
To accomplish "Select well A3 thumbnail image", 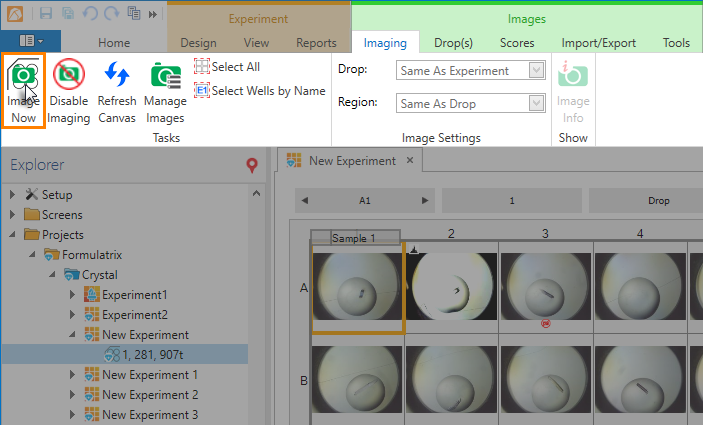I will (546, 286).
